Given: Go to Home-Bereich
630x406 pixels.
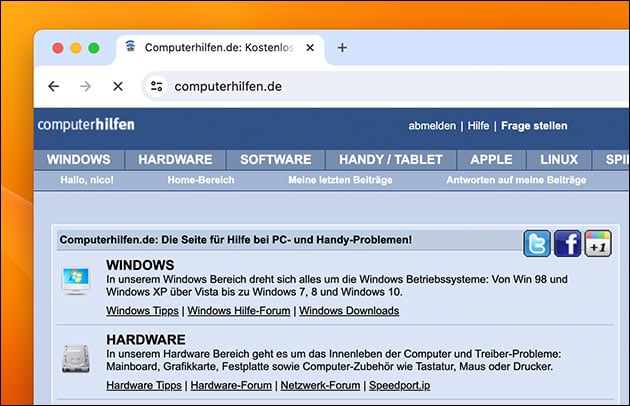Looking at the screenshot, I should [x=201, y=180].
